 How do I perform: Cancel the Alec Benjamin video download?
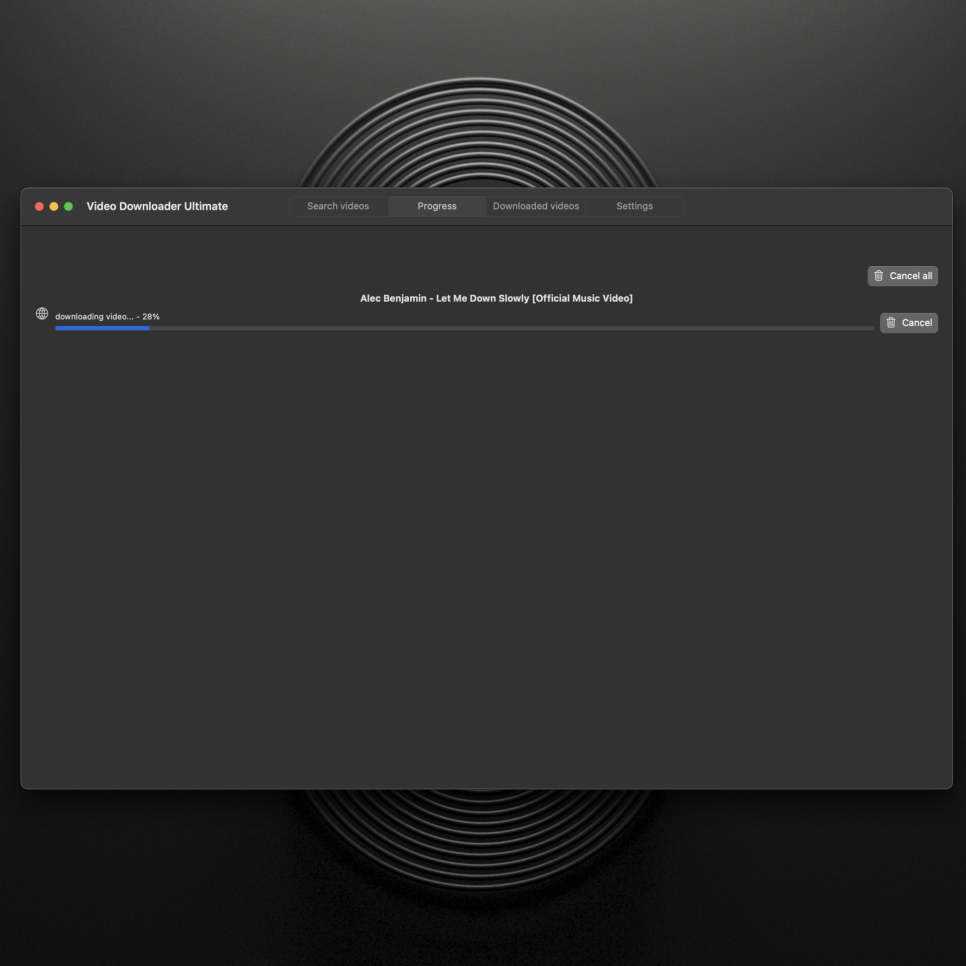pyautogui.click(x=909, y=323)
